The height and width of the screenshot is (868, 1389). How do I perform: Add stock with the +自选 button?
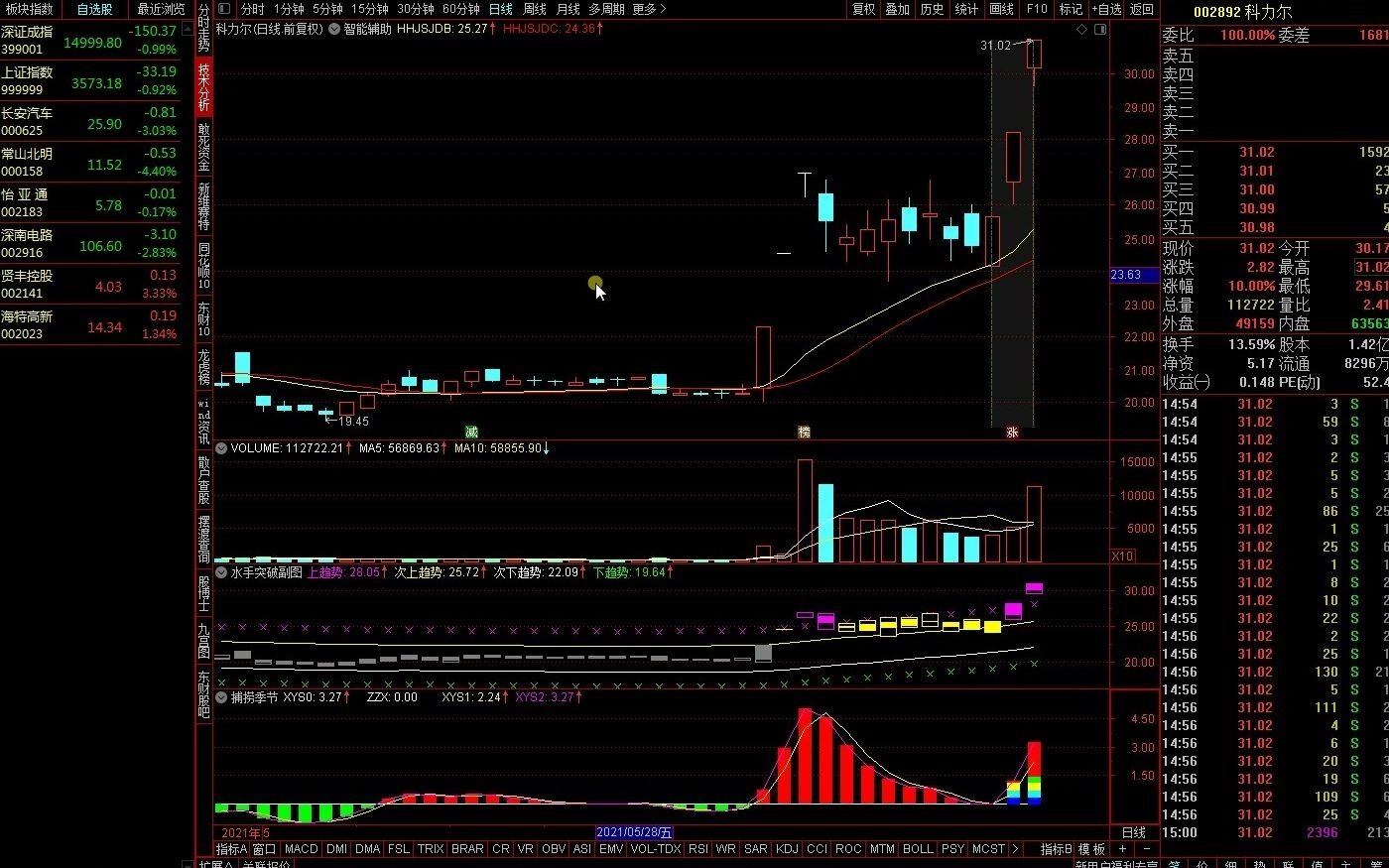point(1107,9)
